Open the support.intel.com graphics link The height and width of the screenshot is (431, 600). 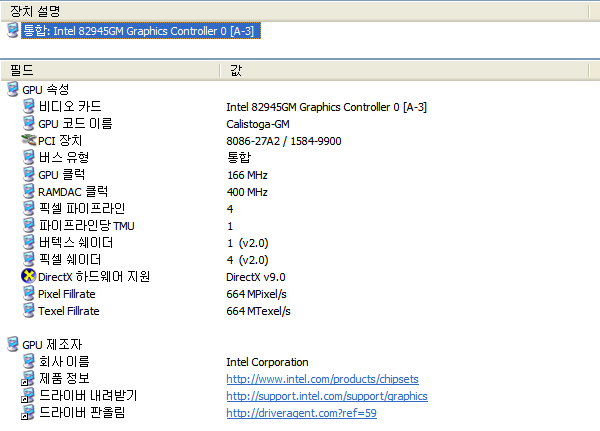(327, 396)
